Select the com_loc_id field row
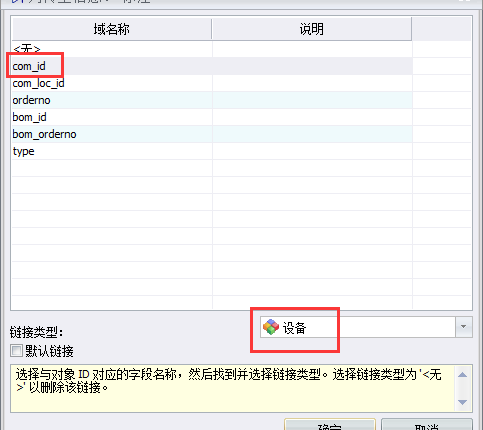 click(x=212, y=83)
